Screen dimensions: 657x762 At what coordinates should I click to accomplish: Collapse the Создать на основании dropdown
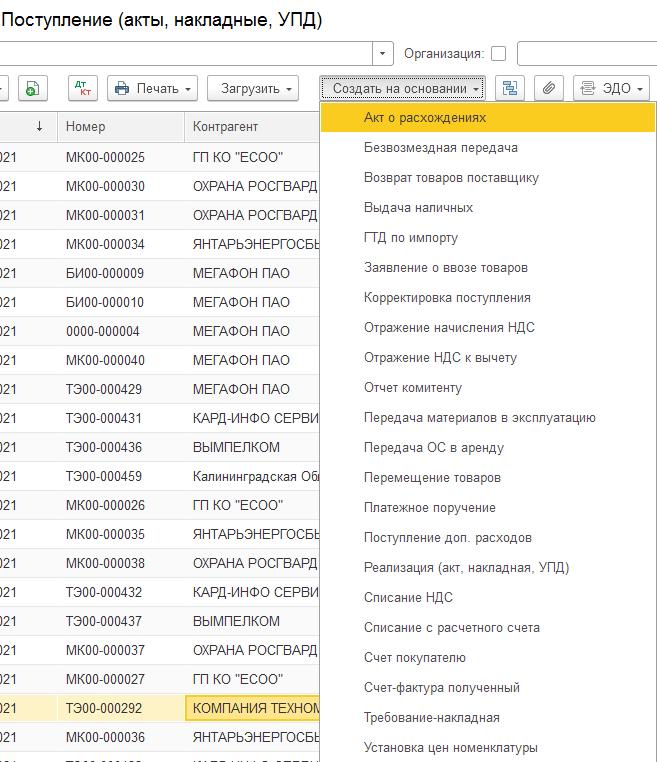[402, 88]
